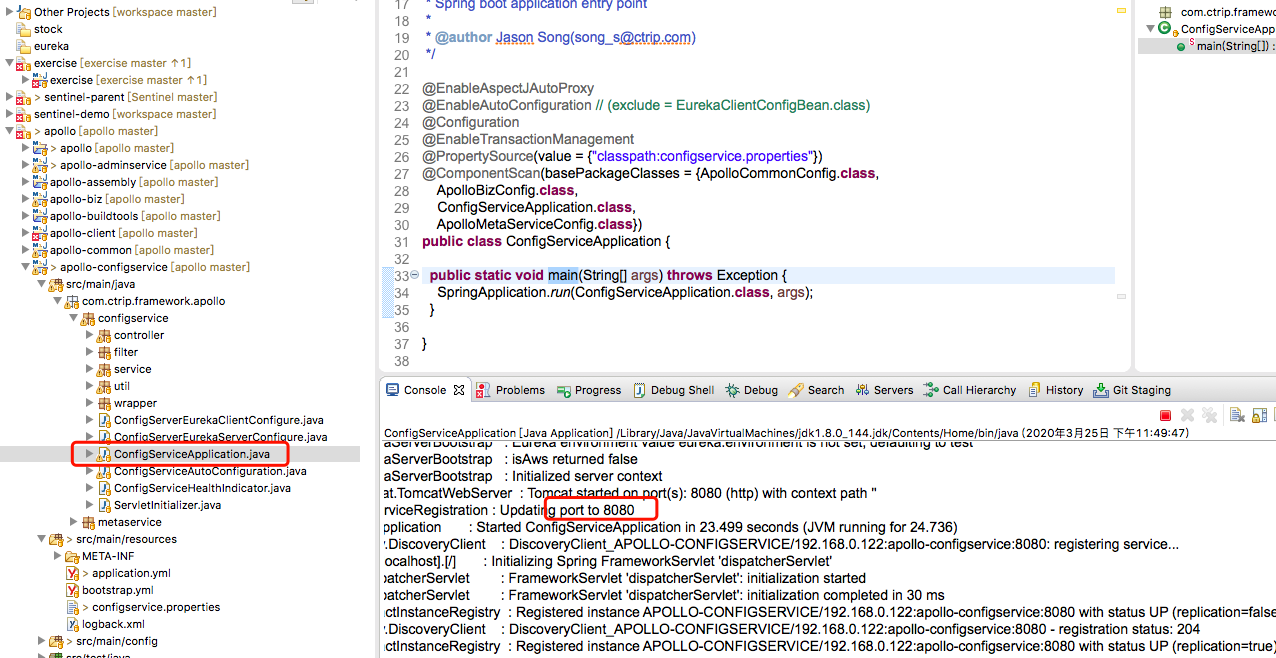1276x658 pixels.
Task: Click the Clear Console icon
Action: [1237, 415]
